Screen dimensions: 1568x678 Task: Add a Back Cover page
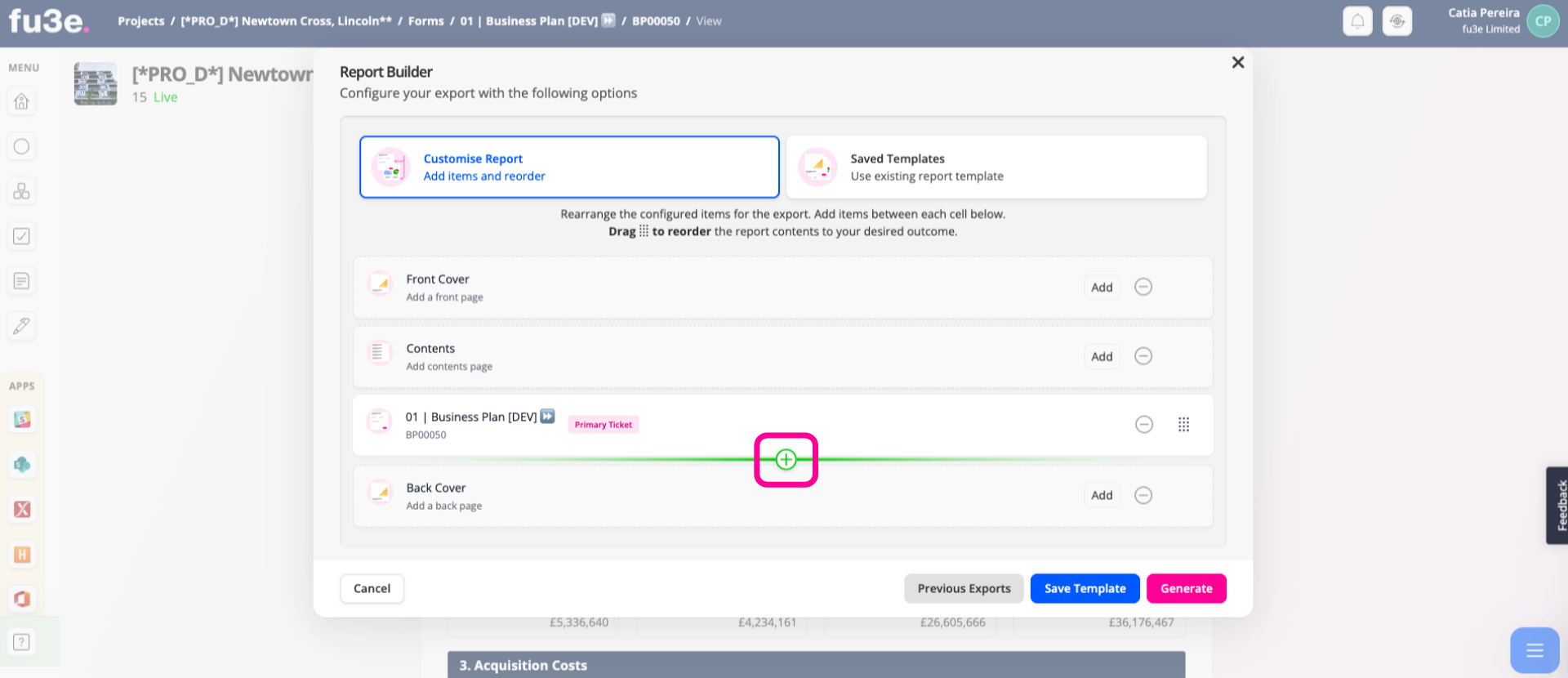point(1102,495)
